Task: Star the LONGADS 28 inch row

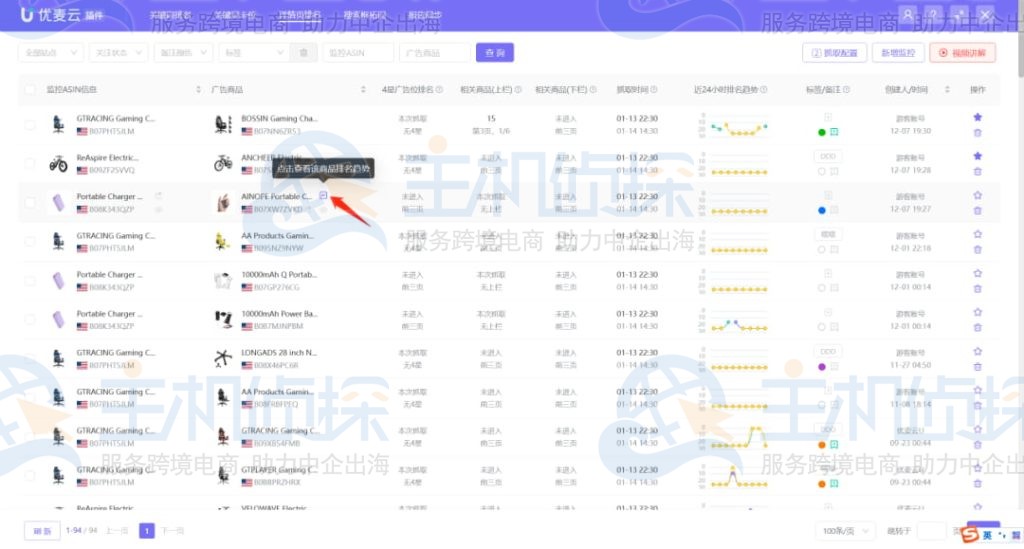Action: (977, 351)
